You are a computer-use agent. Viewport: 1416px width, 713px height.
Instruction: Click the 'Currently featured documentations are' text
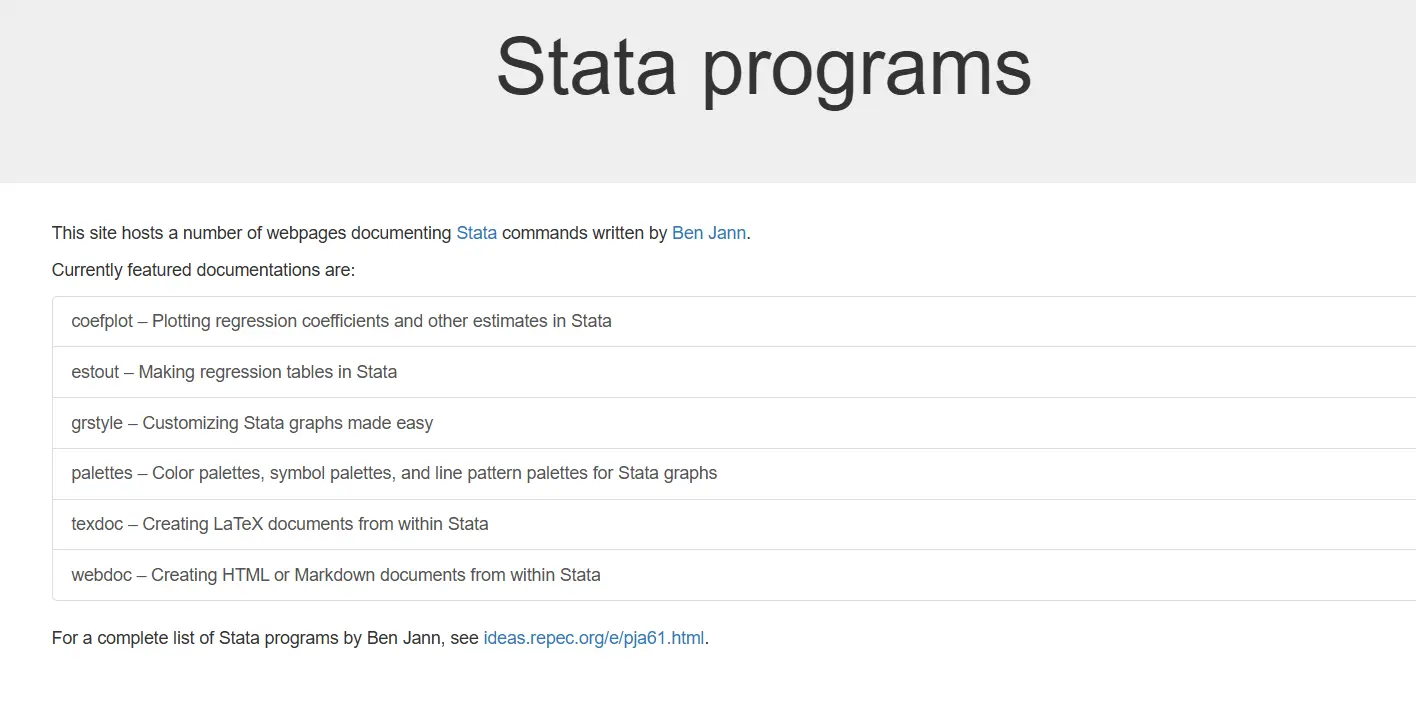[x=203, y=270]
